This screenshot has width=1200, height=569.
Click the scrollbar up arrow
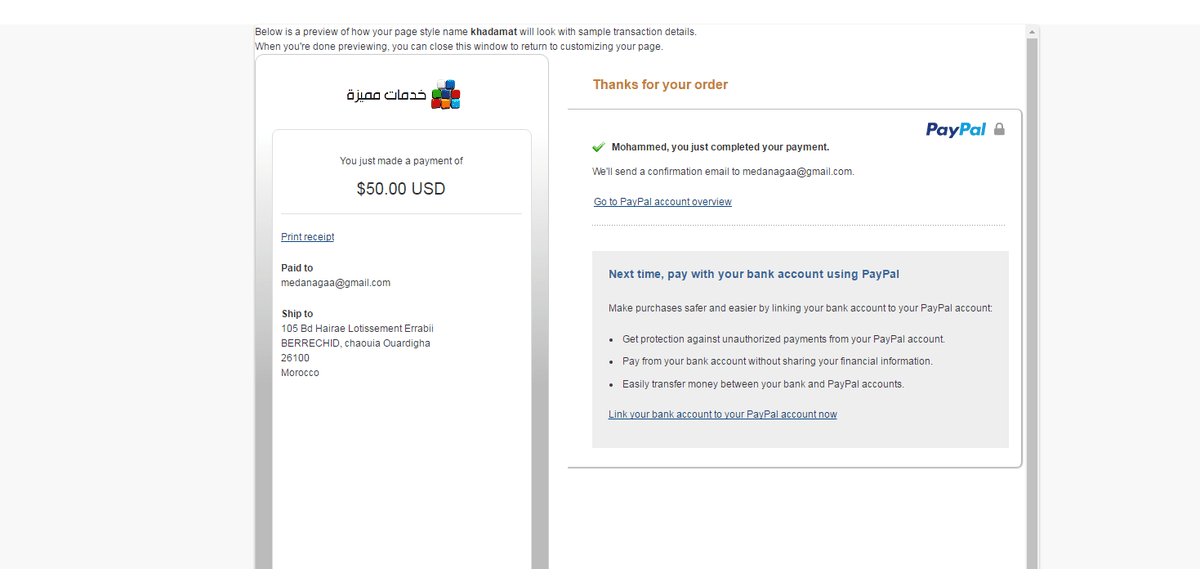(1032, 32)
